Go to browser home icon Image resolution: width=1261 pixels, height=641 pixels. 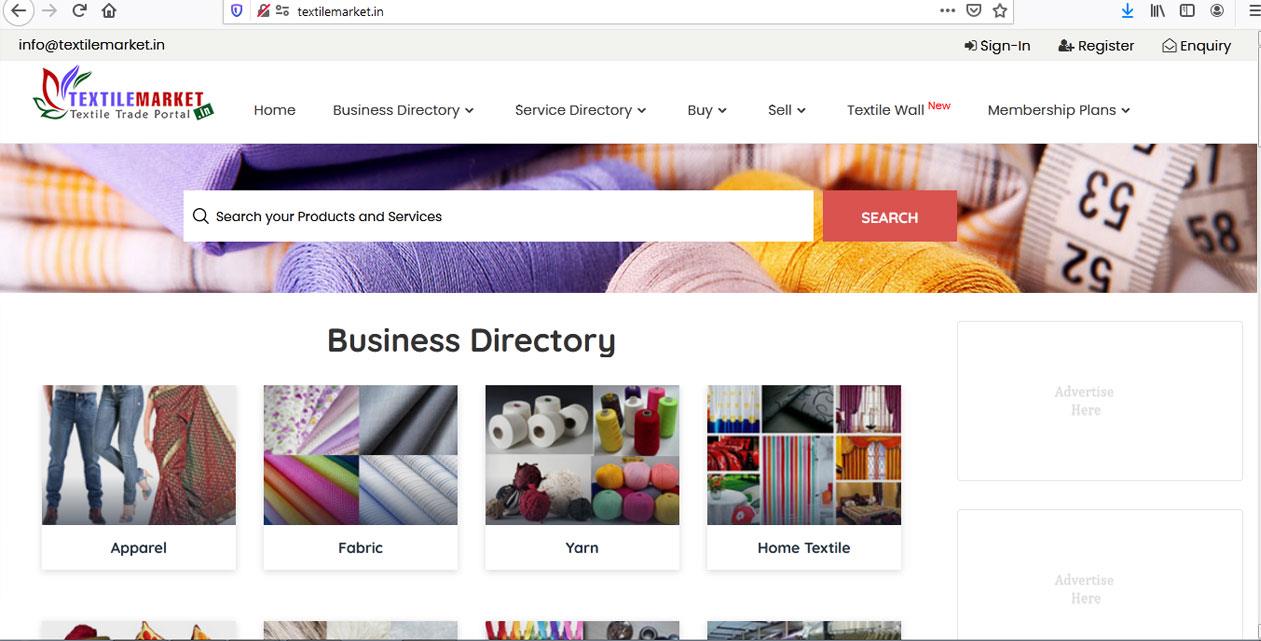point(109,11)
